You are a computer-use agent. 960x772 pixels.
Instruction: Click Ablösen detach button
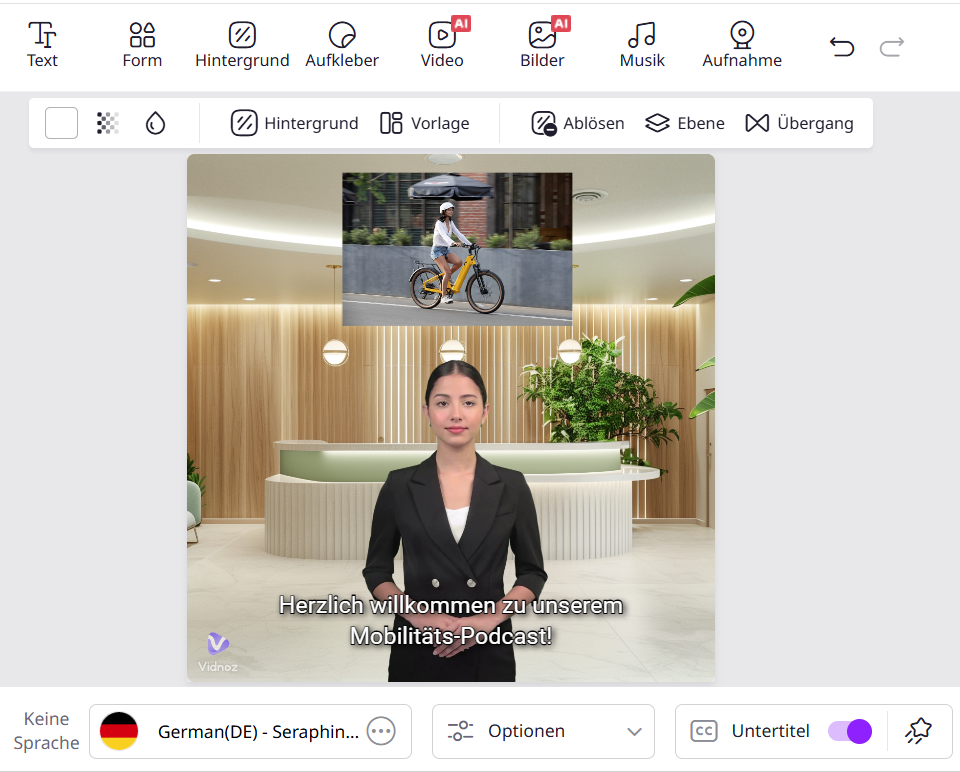click(578, 123)
